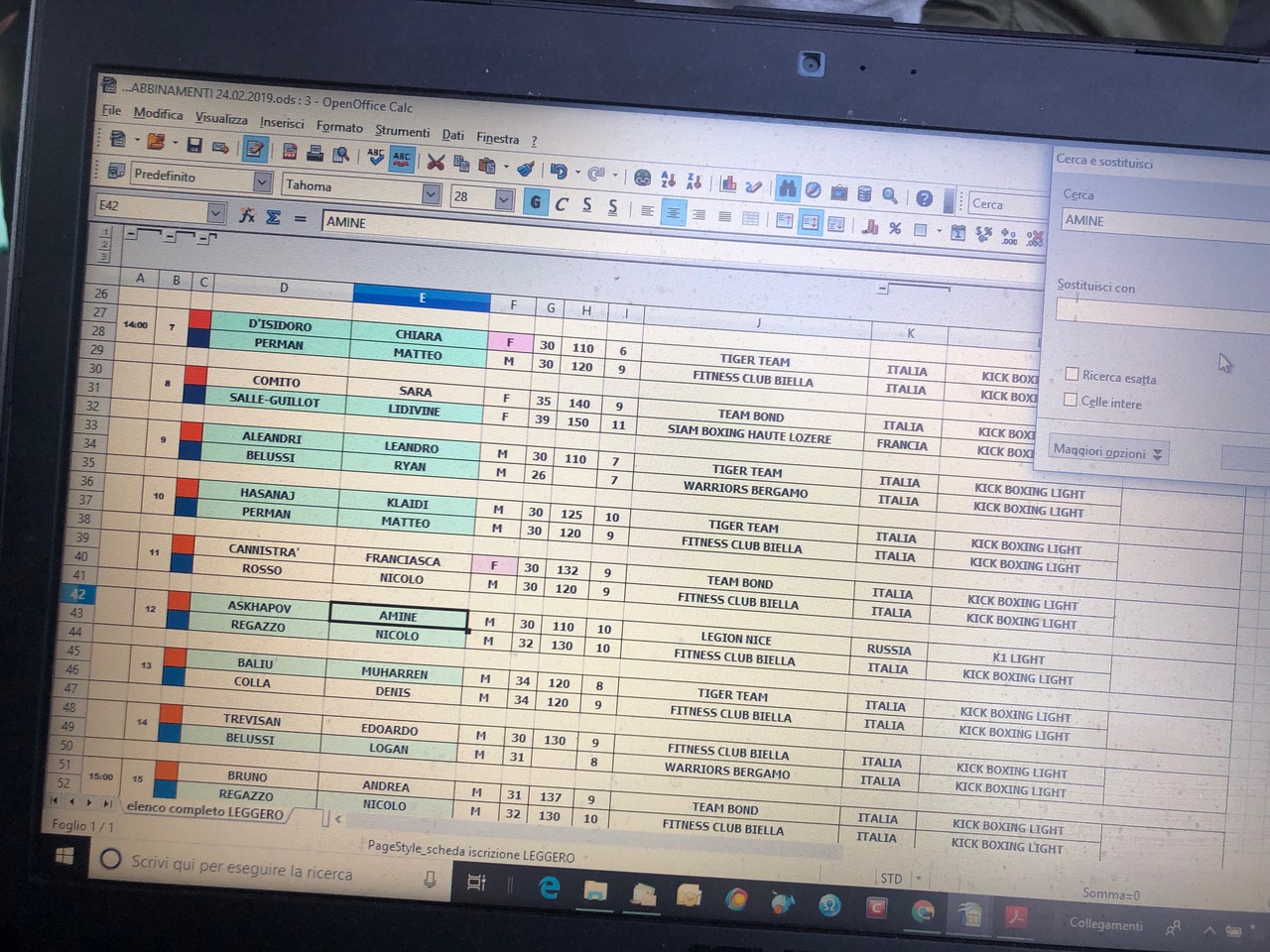Open the Predefinito style dropdown
Viewport: 1270px width, 952px height.
[x=262, y=181]
